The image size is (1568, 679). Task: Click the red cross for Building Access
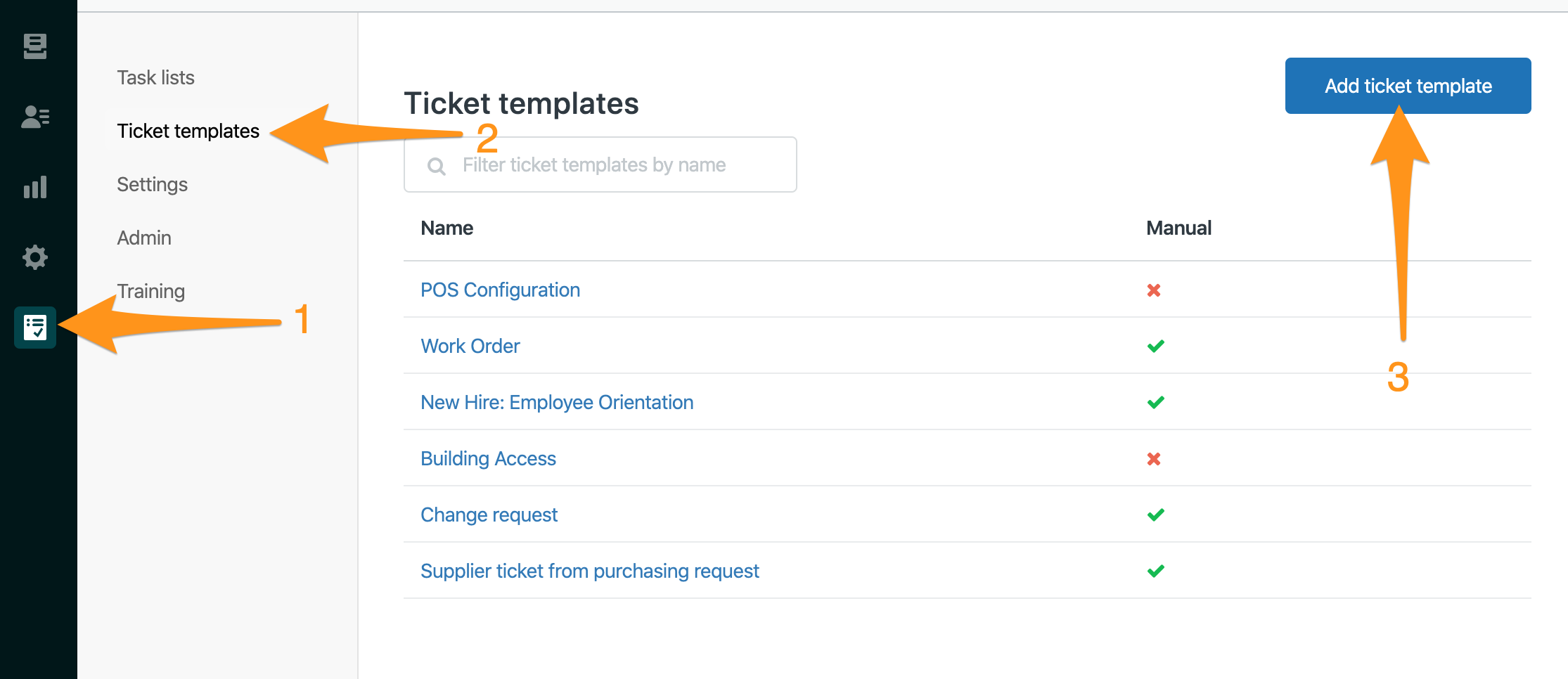1154,459
